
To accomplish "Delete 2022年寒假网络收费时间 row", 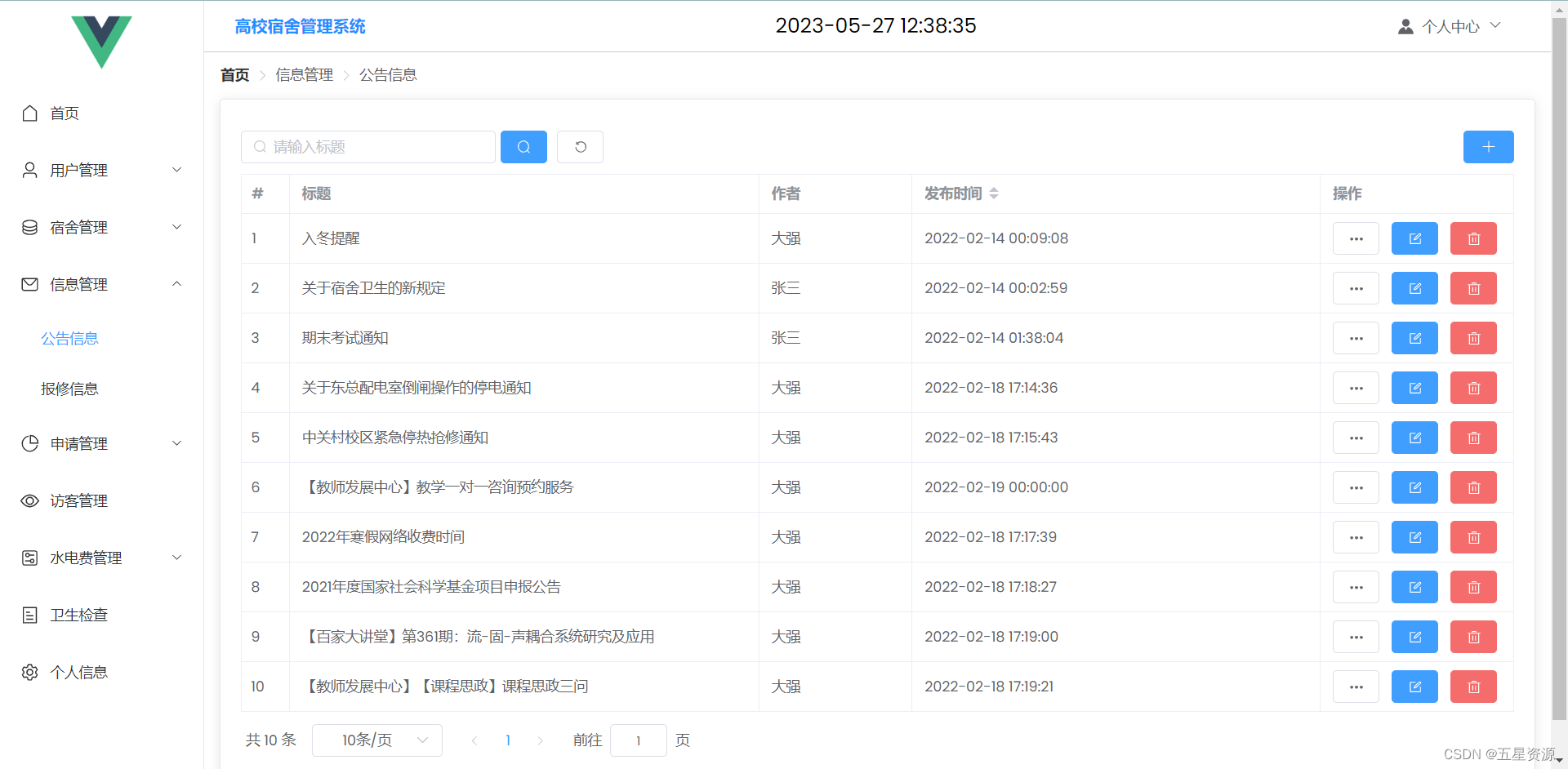I will tap(1473, 537).
